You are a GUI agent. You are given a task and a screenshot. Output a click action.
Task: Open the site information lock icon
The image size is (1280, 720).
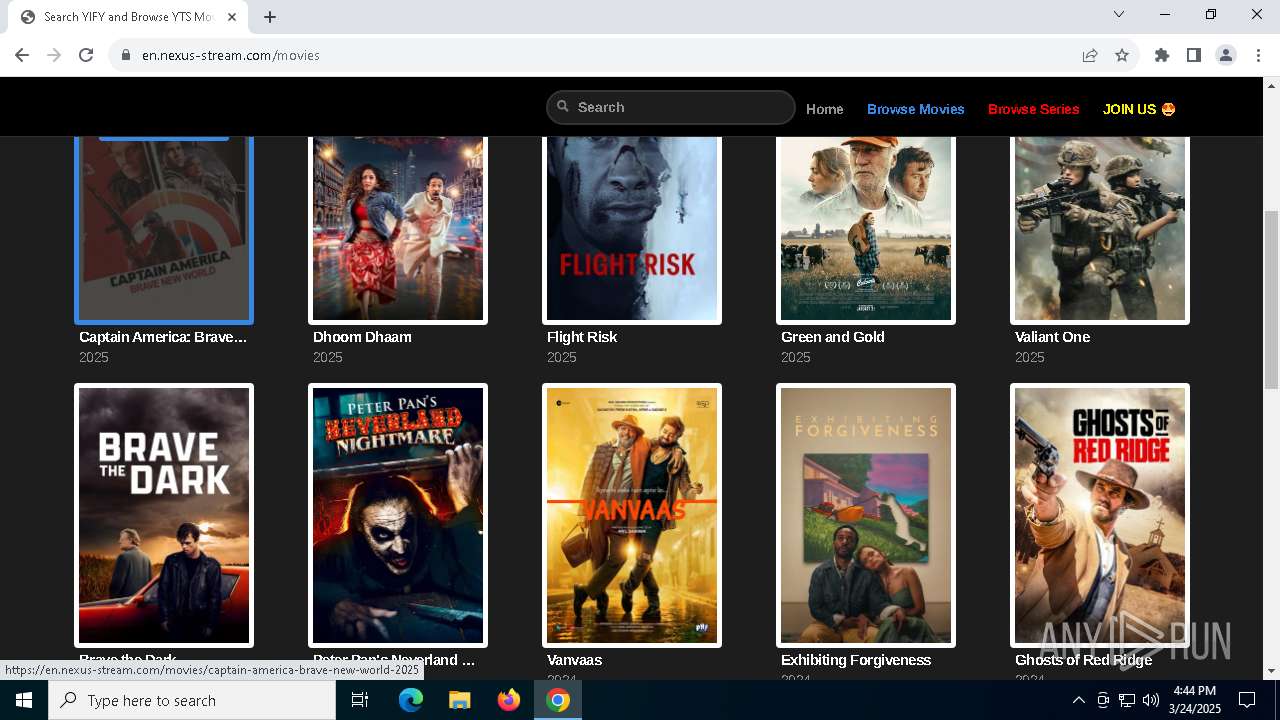click(126, 55)
